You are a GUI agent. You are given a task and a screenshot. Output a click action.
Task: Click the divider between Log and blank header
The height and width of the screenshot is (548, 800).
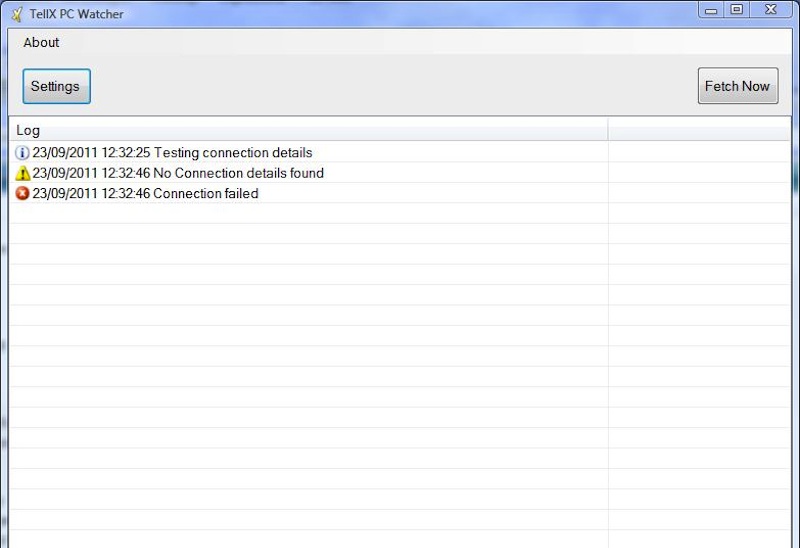click(608, 130)
